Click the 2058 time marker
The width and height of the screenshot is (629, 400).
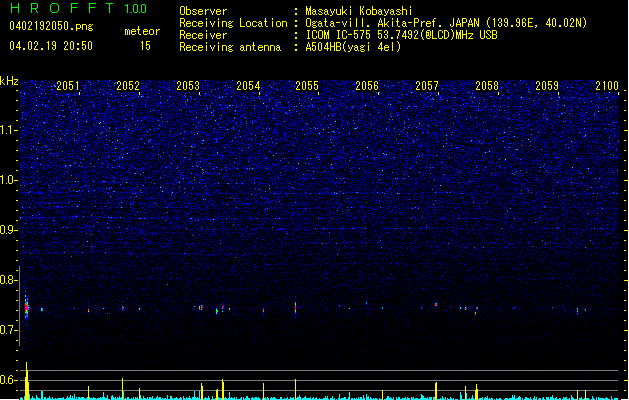click(x=487, y=85)
